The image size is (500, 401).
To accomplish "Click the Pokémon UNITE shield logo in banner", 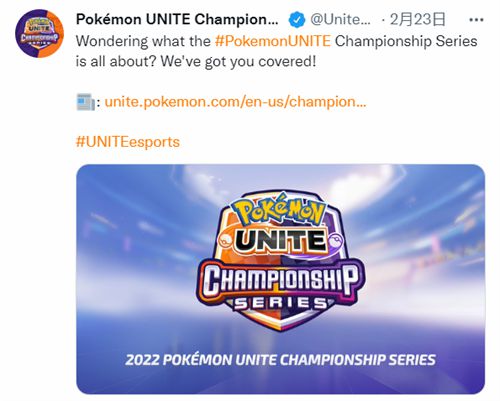I will point(281,261).
